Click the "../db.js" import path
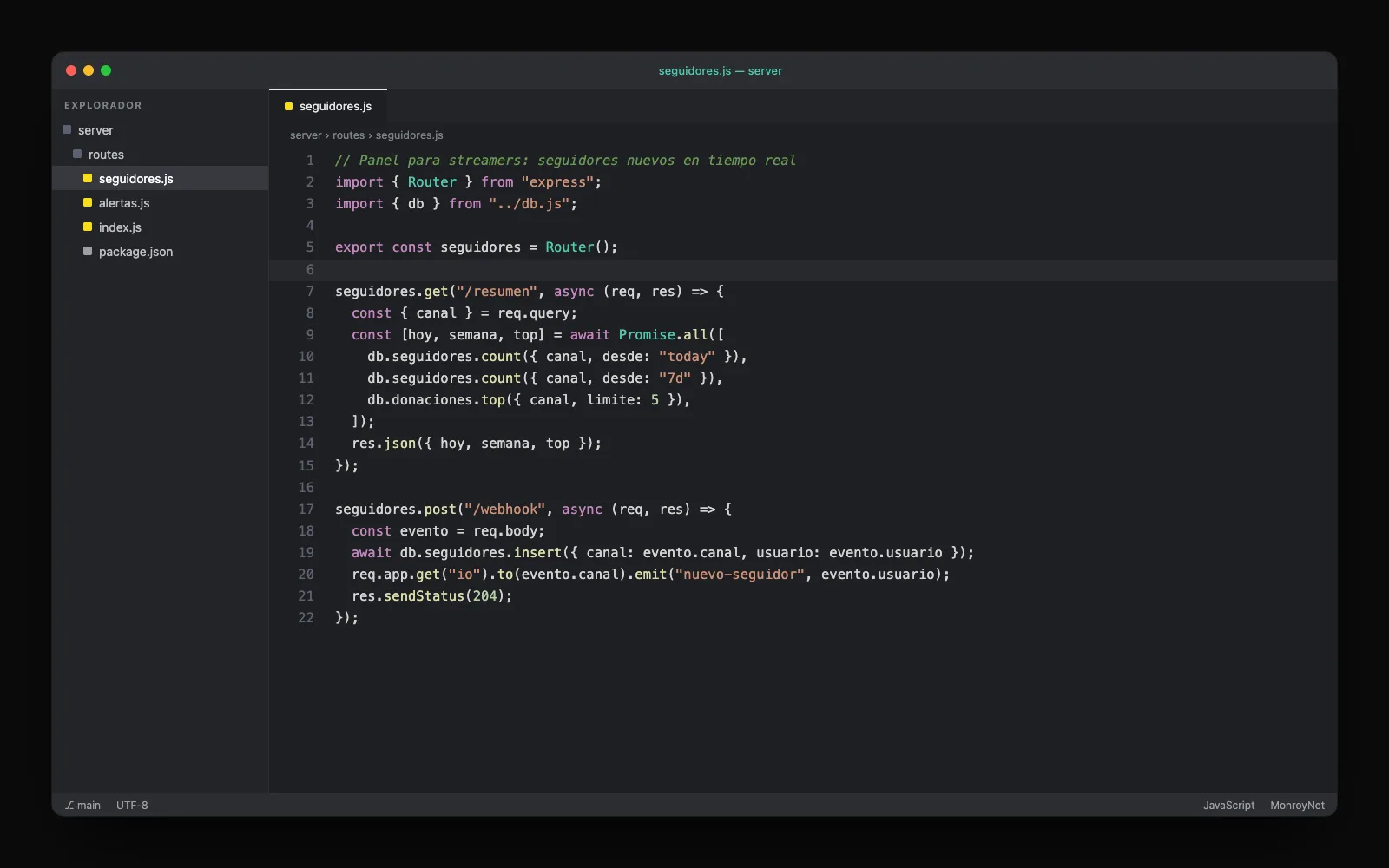 [529, 204]
